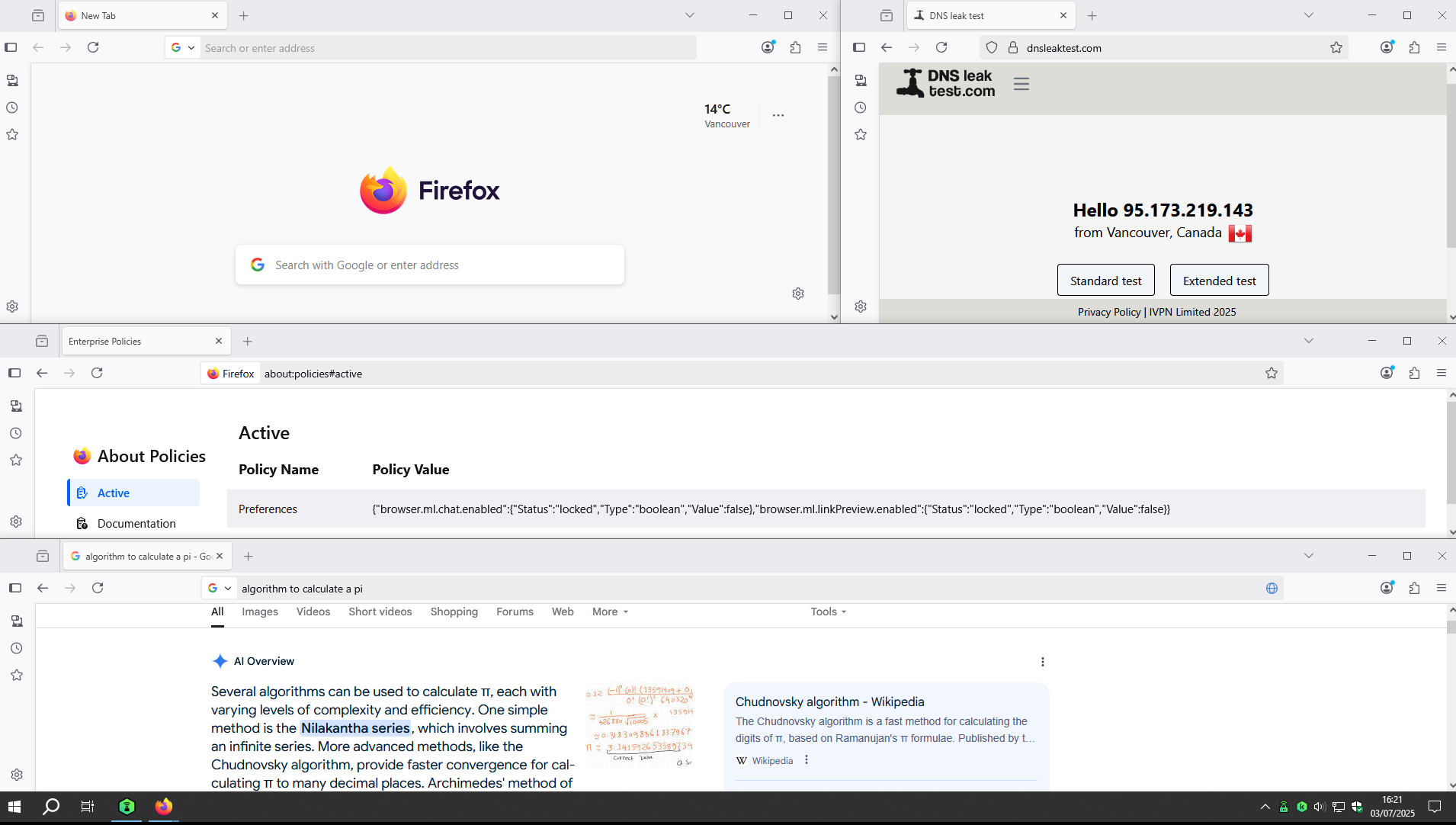The width and height of the screenshot is (1456, 825).
Task: Reload about:policies page
Action: point(97,373)
